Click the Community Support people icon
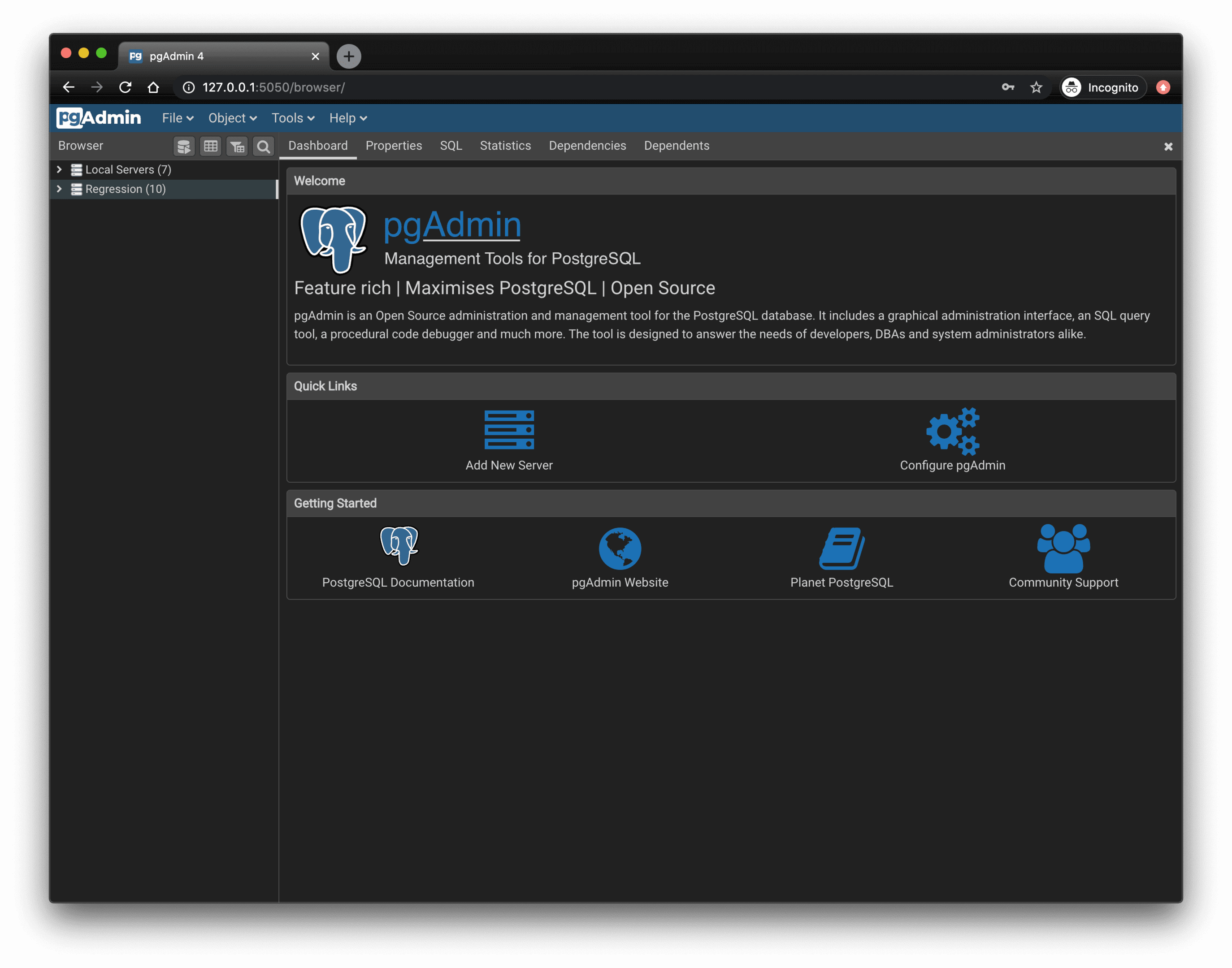 point(1063,546)
